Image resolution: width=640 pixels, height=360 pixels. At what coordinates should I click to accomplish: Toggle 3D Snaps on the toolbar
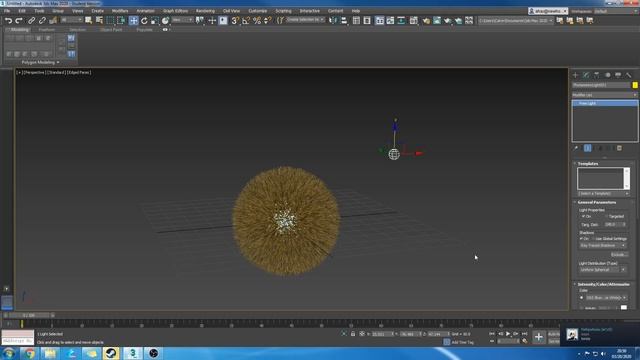[x=235, y=20]
